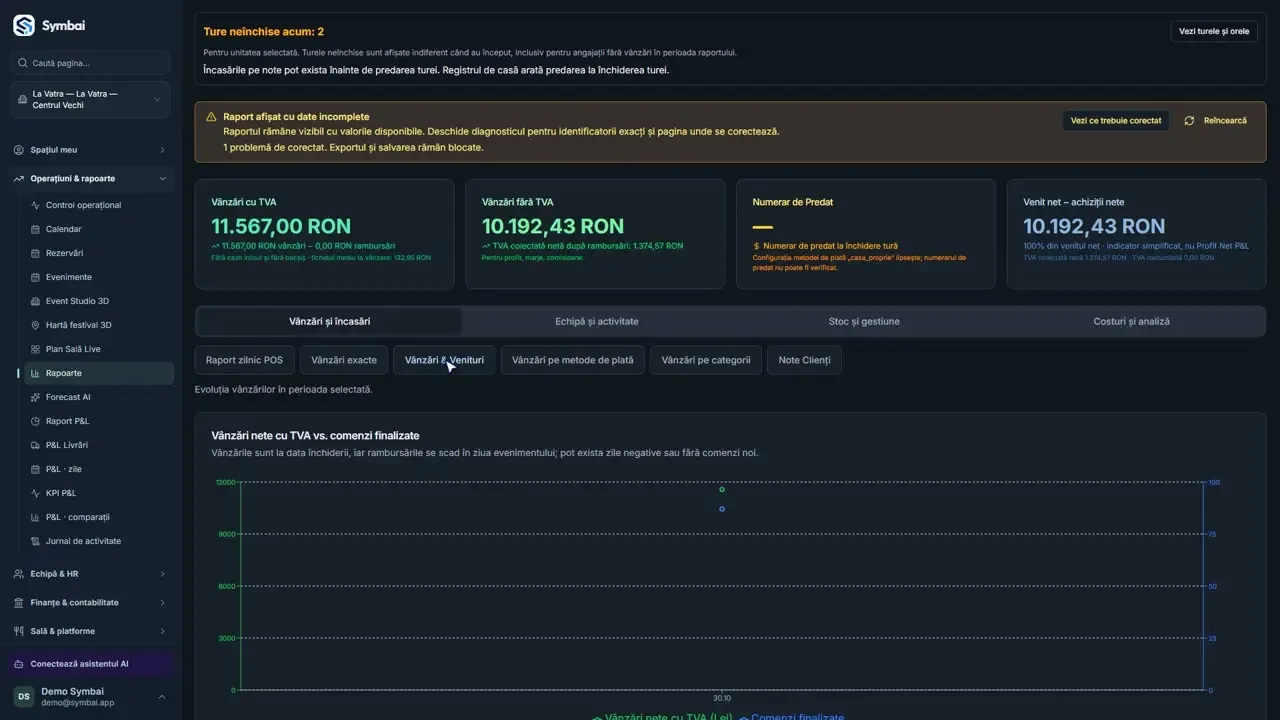
Task: Click Conectează asistentul AI button
Action: (x=90, y=664)
